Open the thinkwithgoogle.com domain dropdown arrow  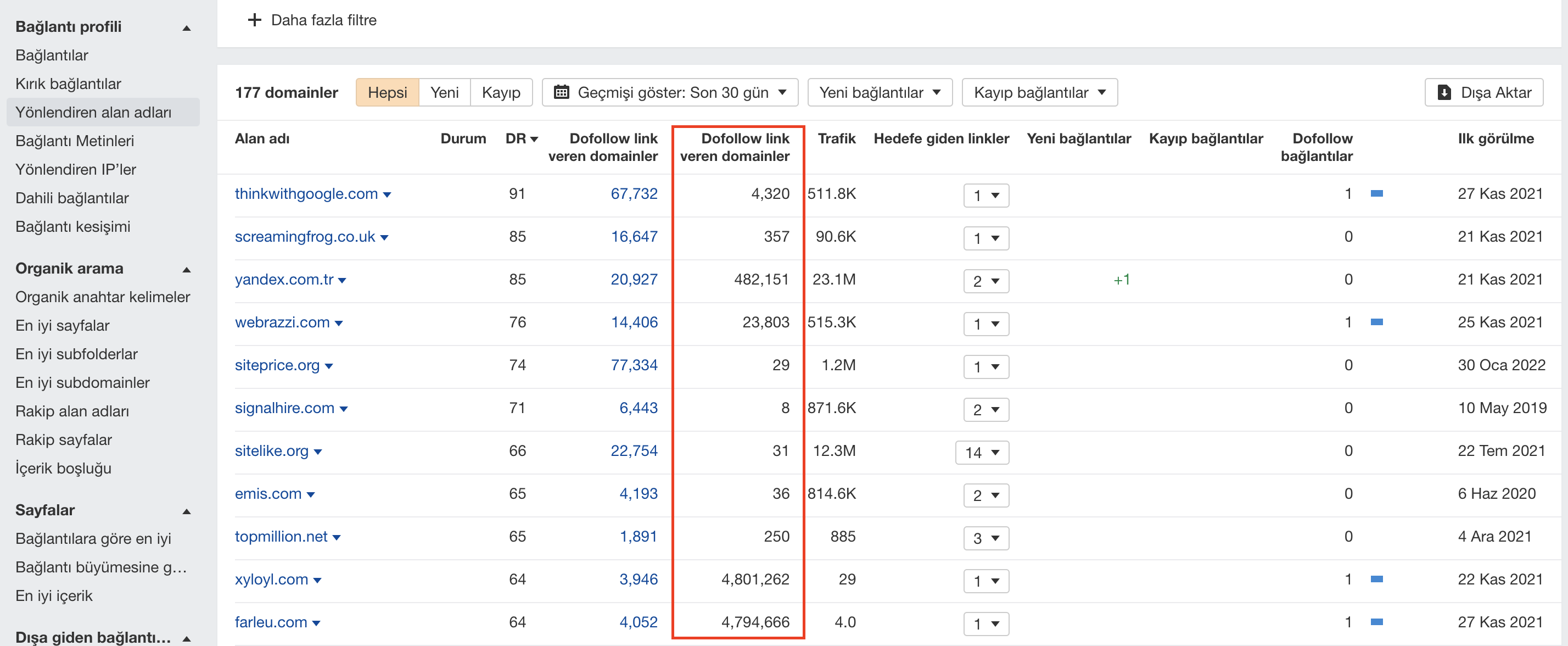click(387, 195)
